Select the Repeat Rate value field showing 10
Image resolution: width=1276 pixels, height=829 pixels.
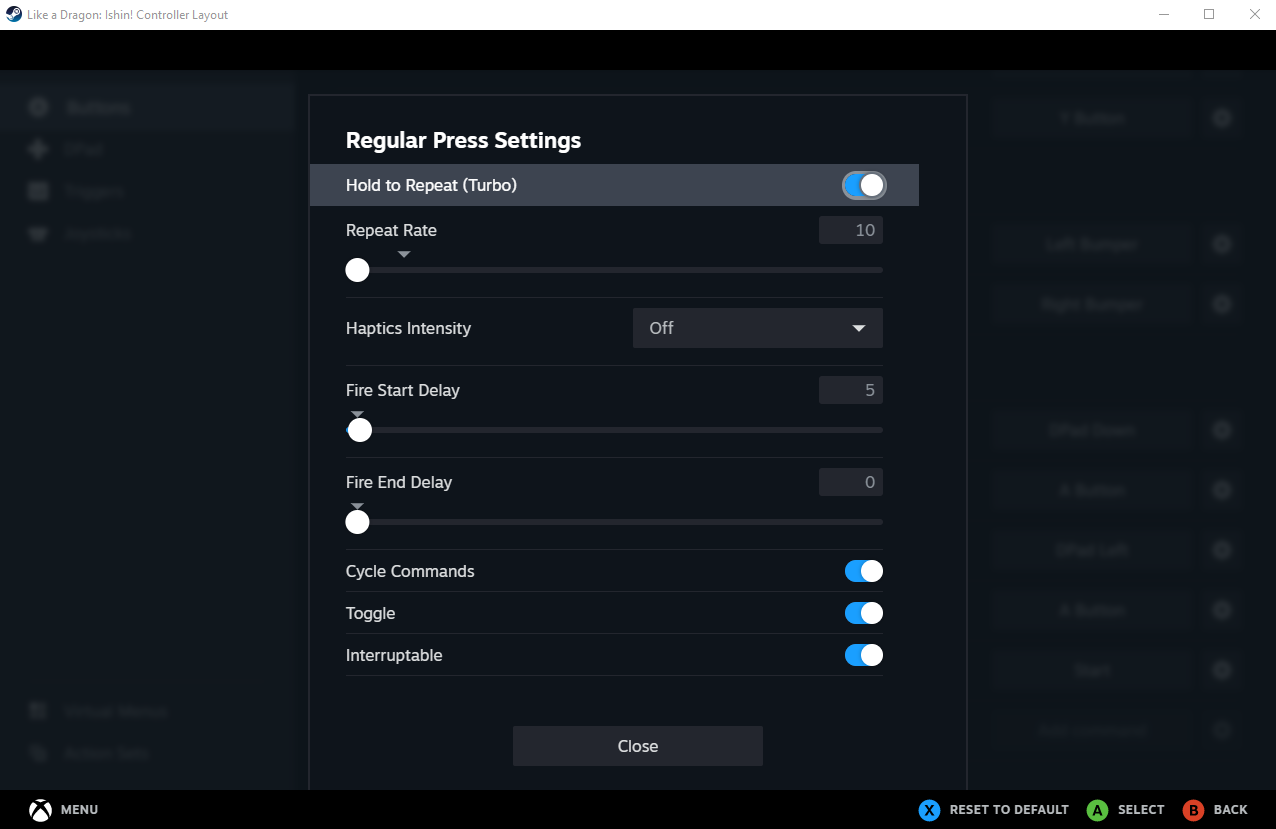[x=851, y=230]
